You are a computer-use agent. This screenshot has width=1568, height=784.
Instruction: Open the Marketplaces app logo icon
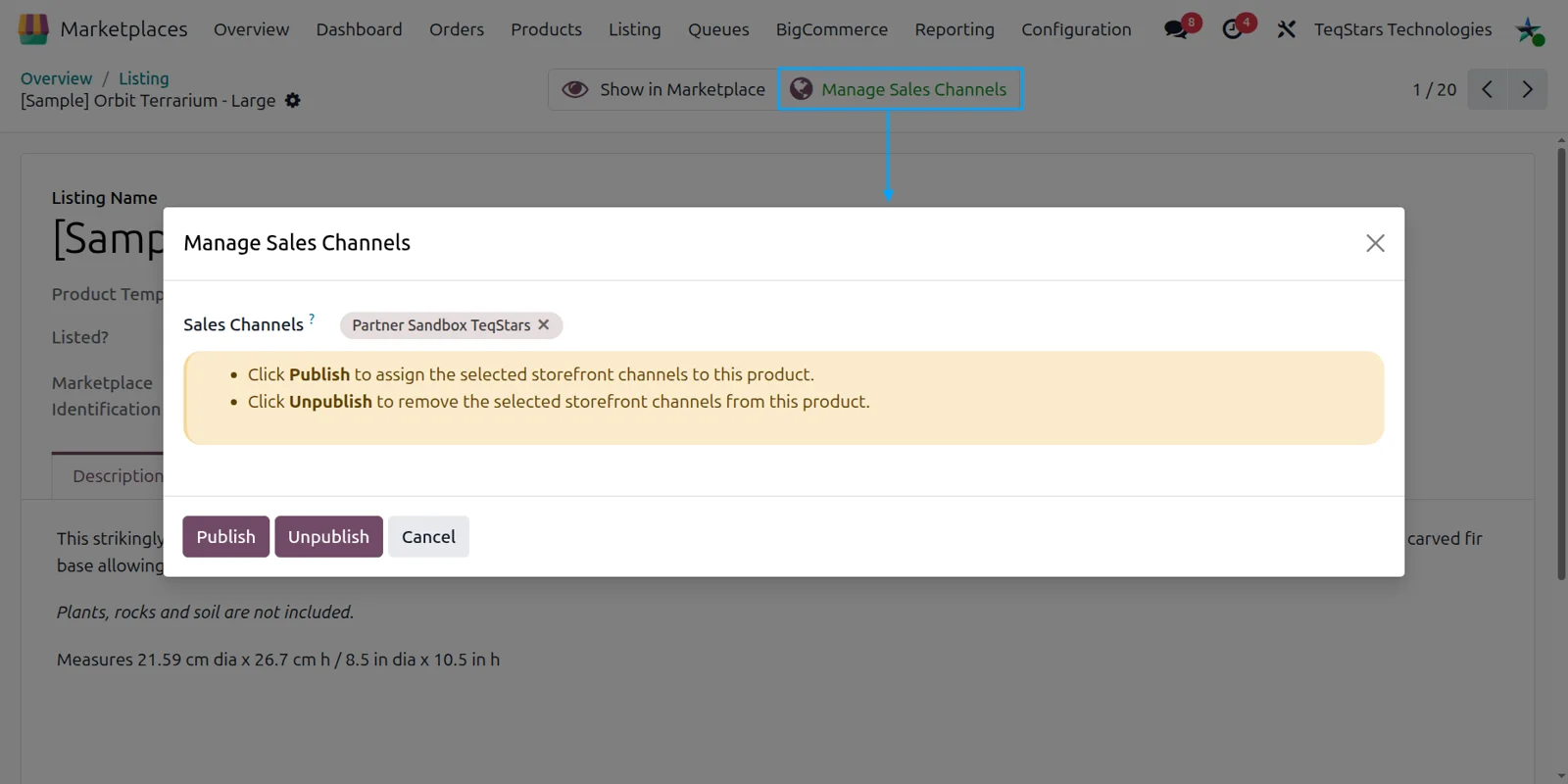pyautogui.click(x=33, y=29)
